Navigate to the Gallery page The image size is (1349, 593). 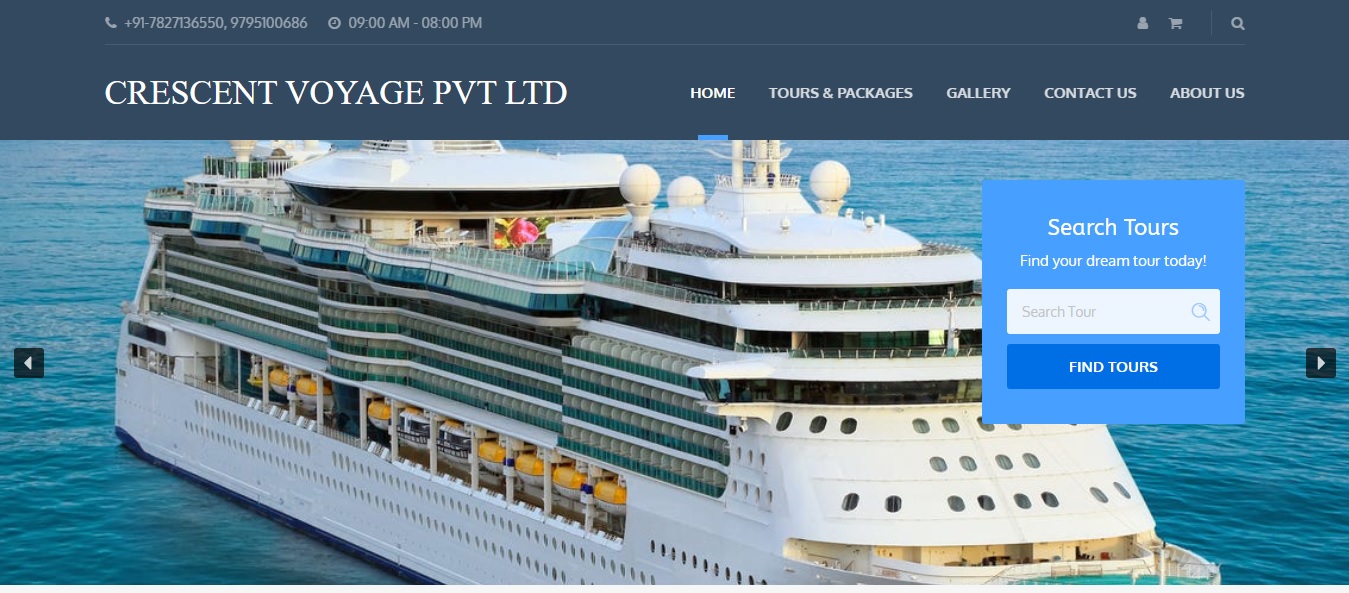(978, 93)
